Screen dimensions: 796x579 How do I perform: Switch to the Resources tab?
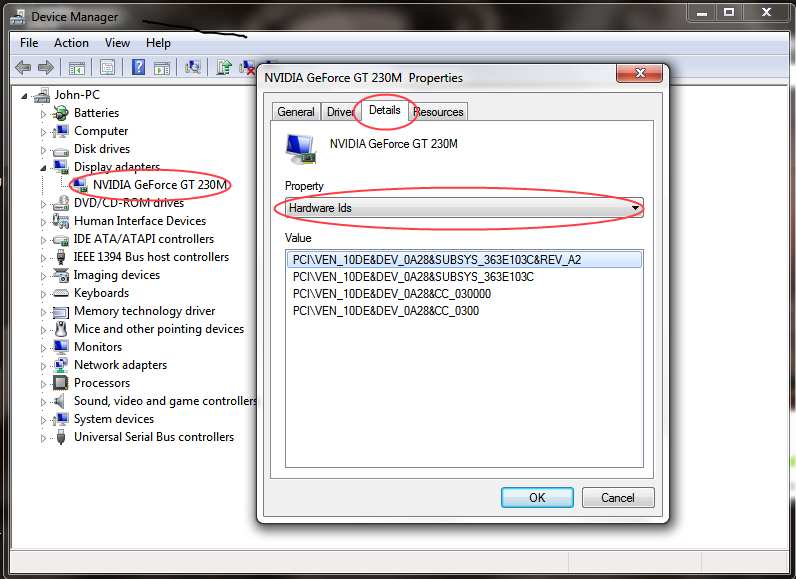coord(438,112)
